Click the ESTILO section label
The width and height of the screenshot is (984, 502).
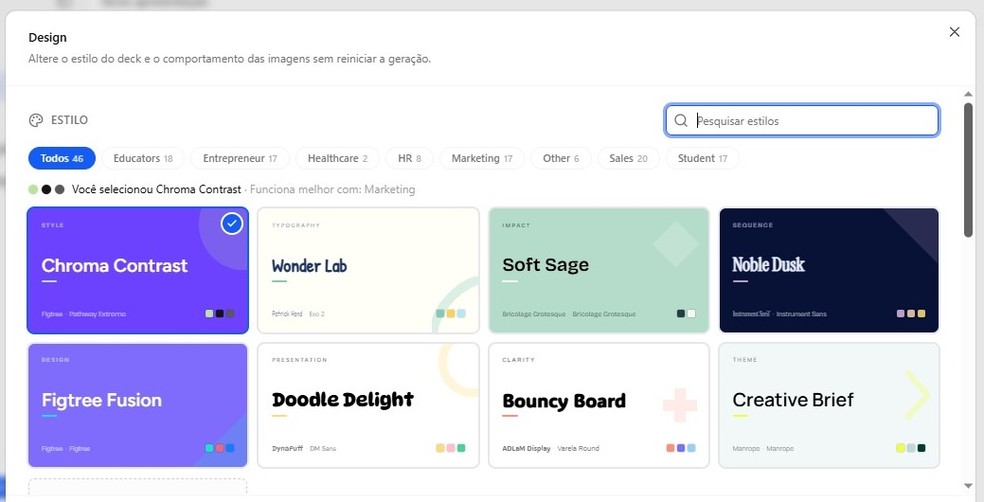[69, 120]
